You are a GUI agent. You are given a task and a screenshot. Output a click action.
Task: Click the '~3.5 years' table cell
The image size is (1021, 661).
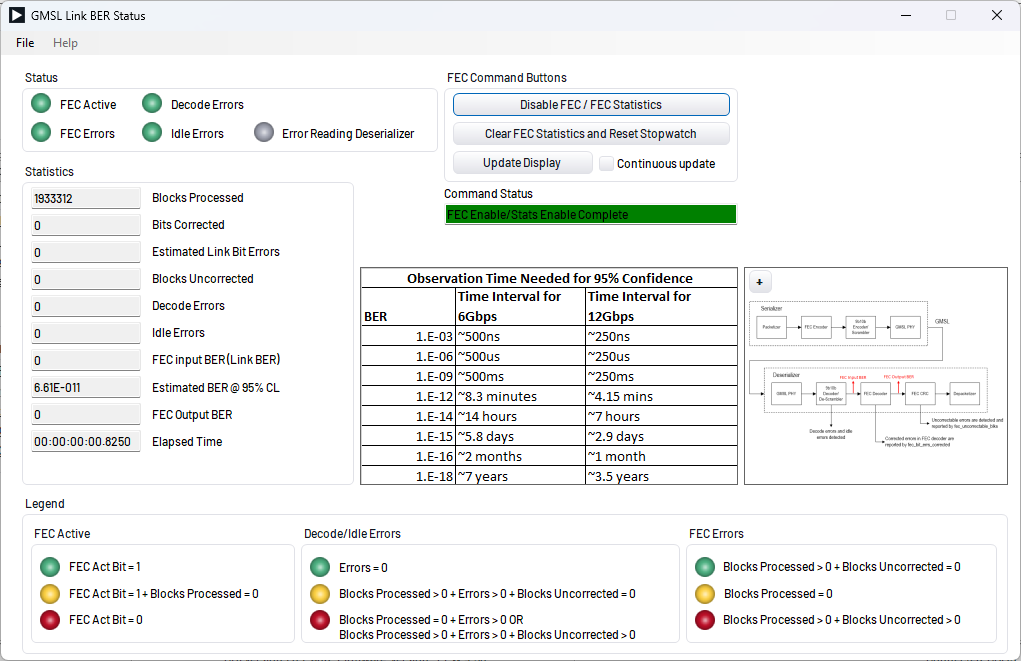pyautogui.click(x=662, y=476)
